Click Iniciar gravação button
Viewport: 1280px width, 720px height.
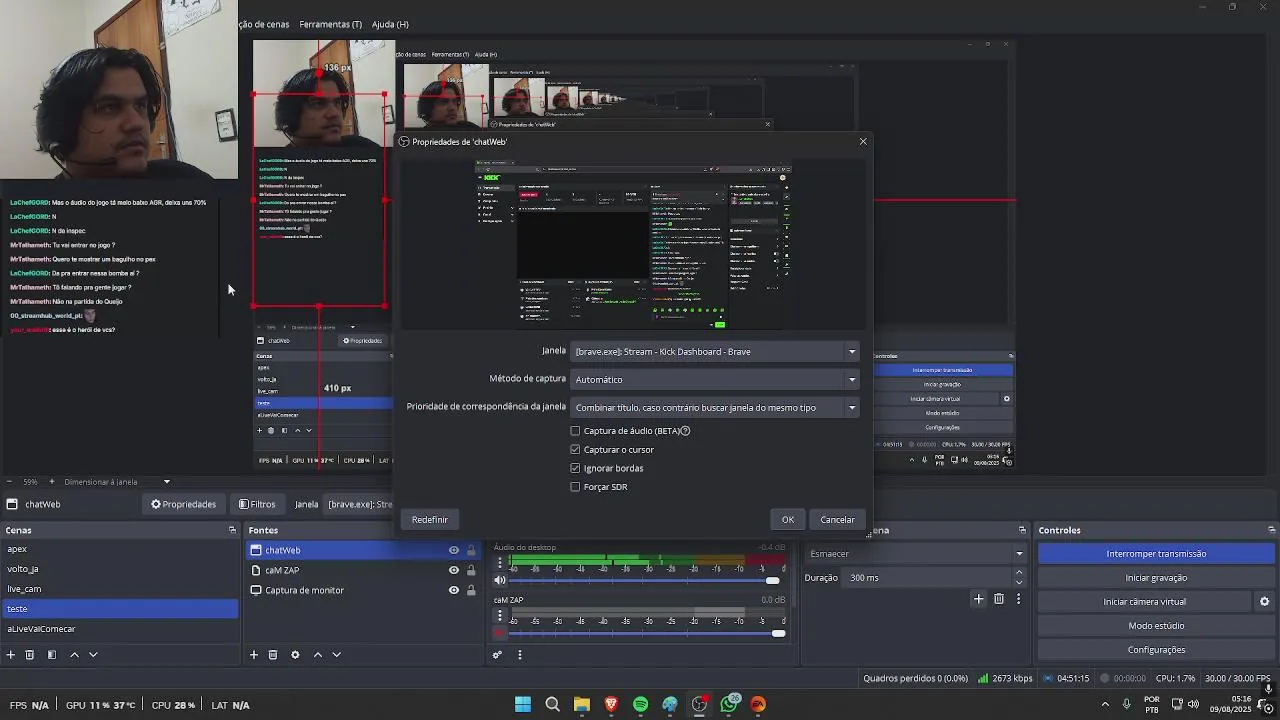(1156, 578)
